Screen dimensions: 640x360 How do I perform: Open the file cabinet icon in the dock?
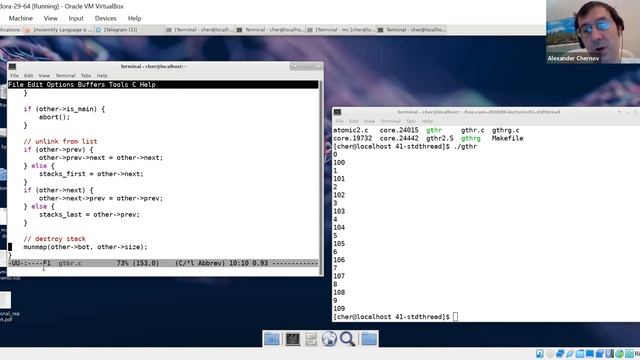pyautogui.click(x=311, y=339)
